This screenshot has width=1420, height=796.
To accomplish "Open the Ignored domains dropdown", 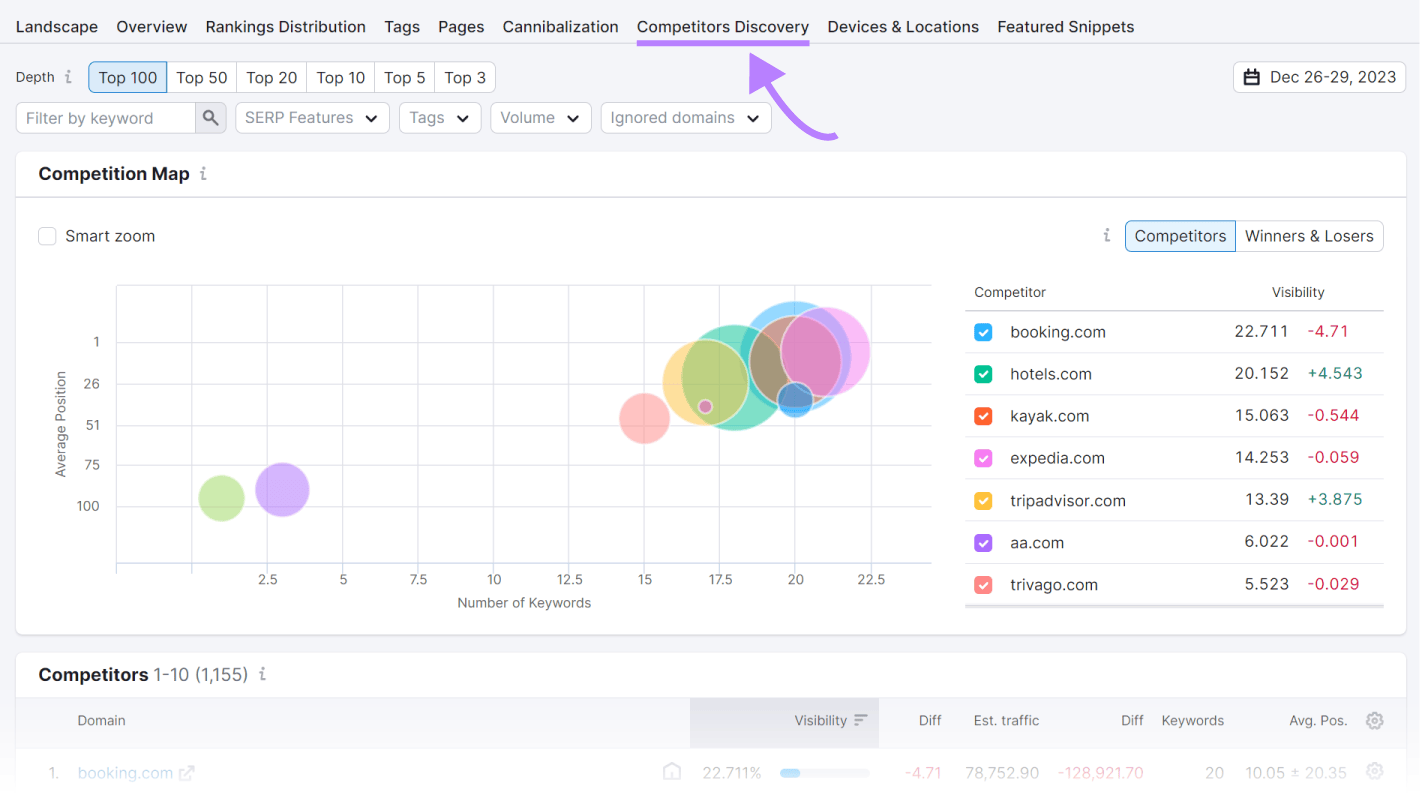I will [x=686, y=117].
